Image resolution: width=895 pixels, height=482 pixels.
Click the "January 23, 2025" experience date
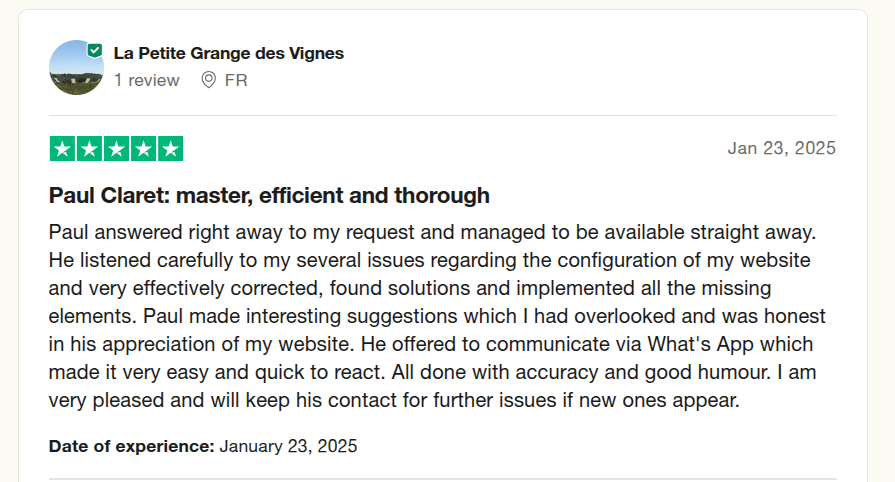point(288,446)
